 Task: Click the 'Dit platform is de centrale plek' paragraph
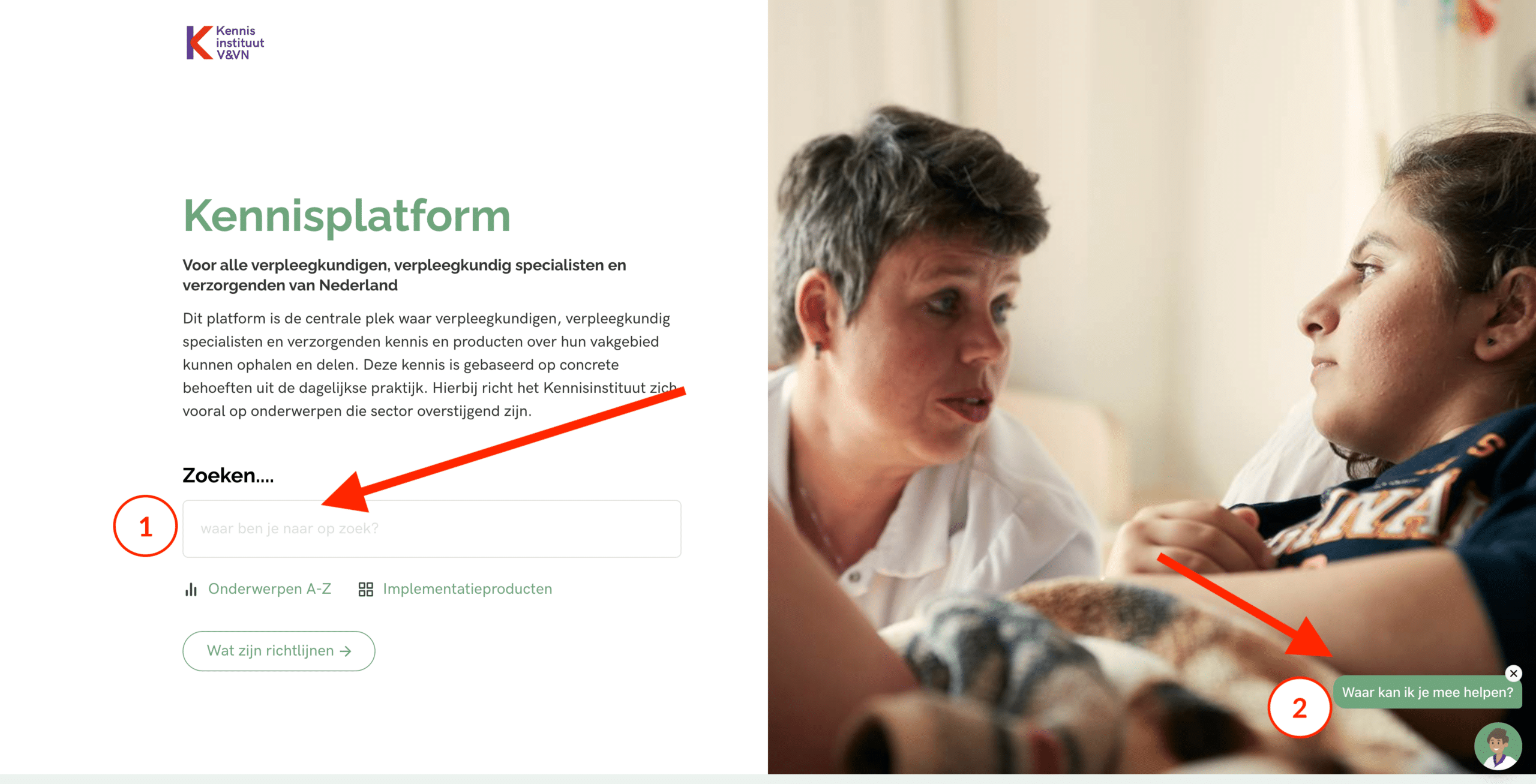(430, 365)
